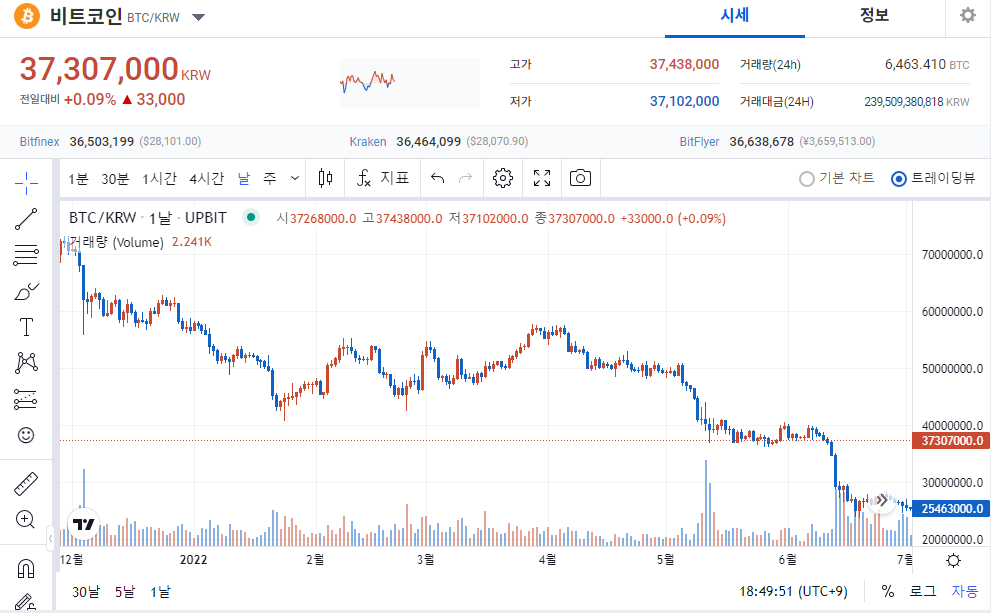Open the emoji icons tool
Screen dimensions: 991x613
pyautogui.click(x=26, y=435)
